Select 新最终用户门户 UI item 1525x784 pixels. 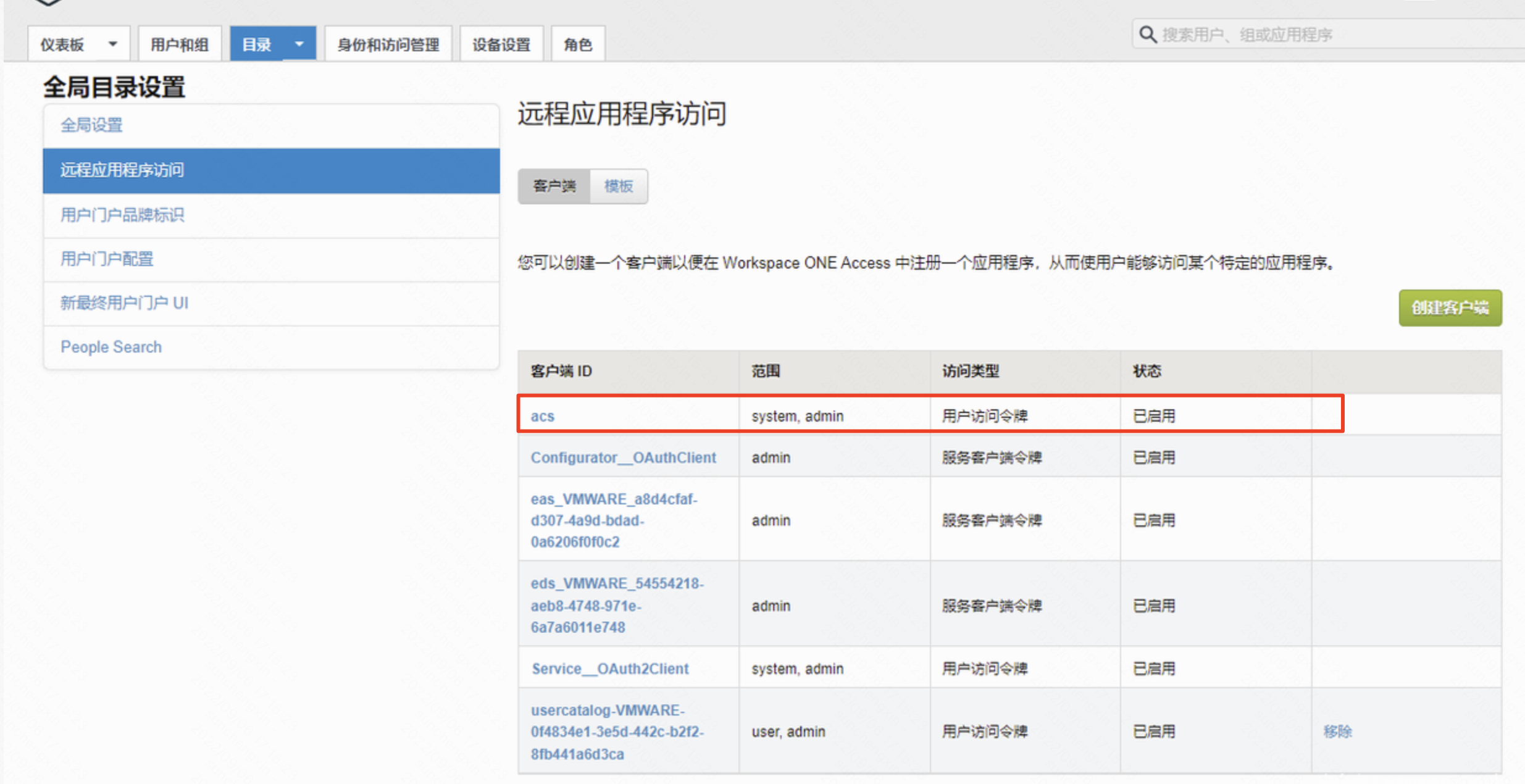(x=271, y=303)
